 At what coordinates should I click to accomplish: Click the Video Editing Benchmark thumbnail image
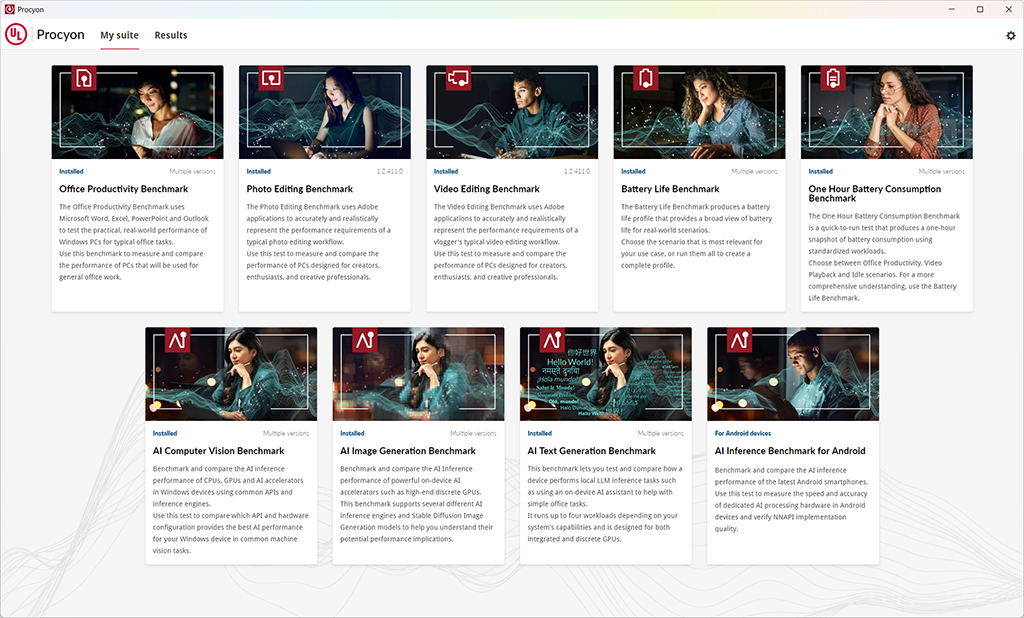[x=512, y=112]
